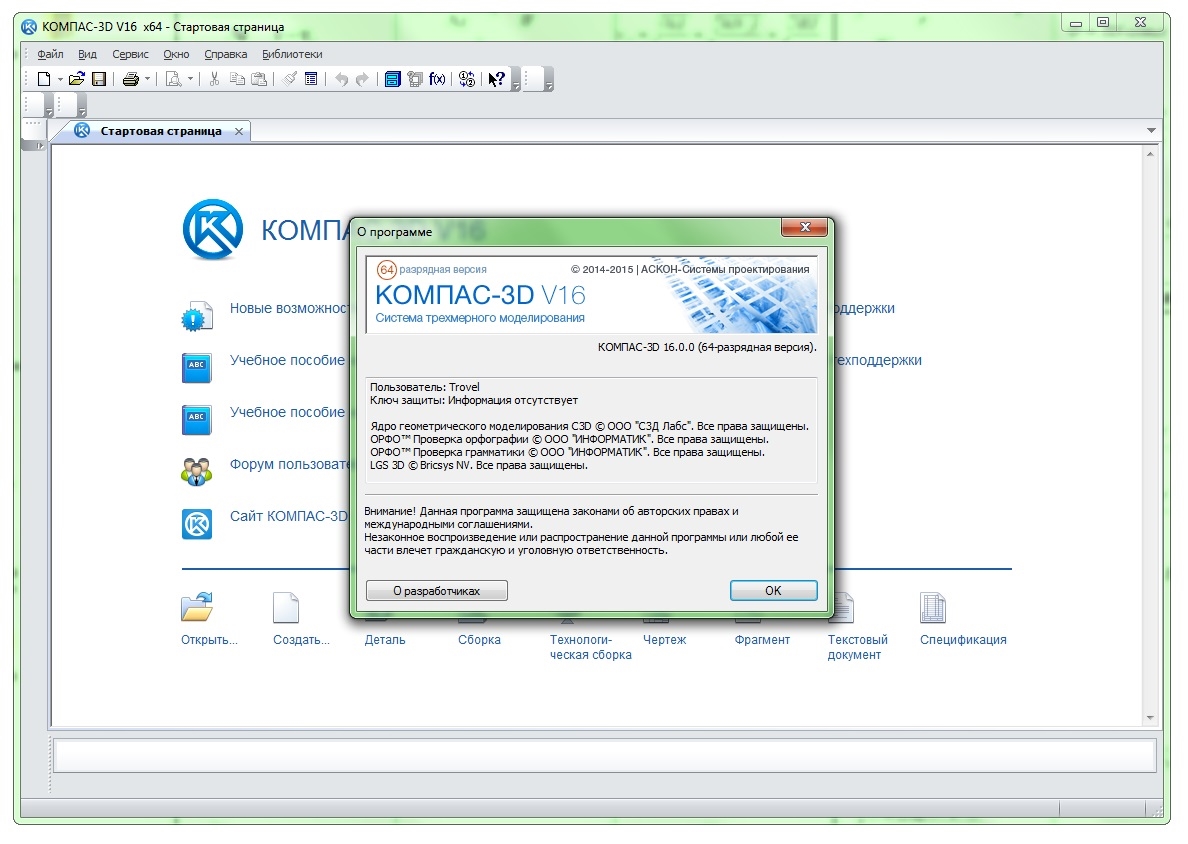Expand the dropdown arrow beside the Print icon
The height and width of the screenshot is (844, 1188).
coord(148,79)
